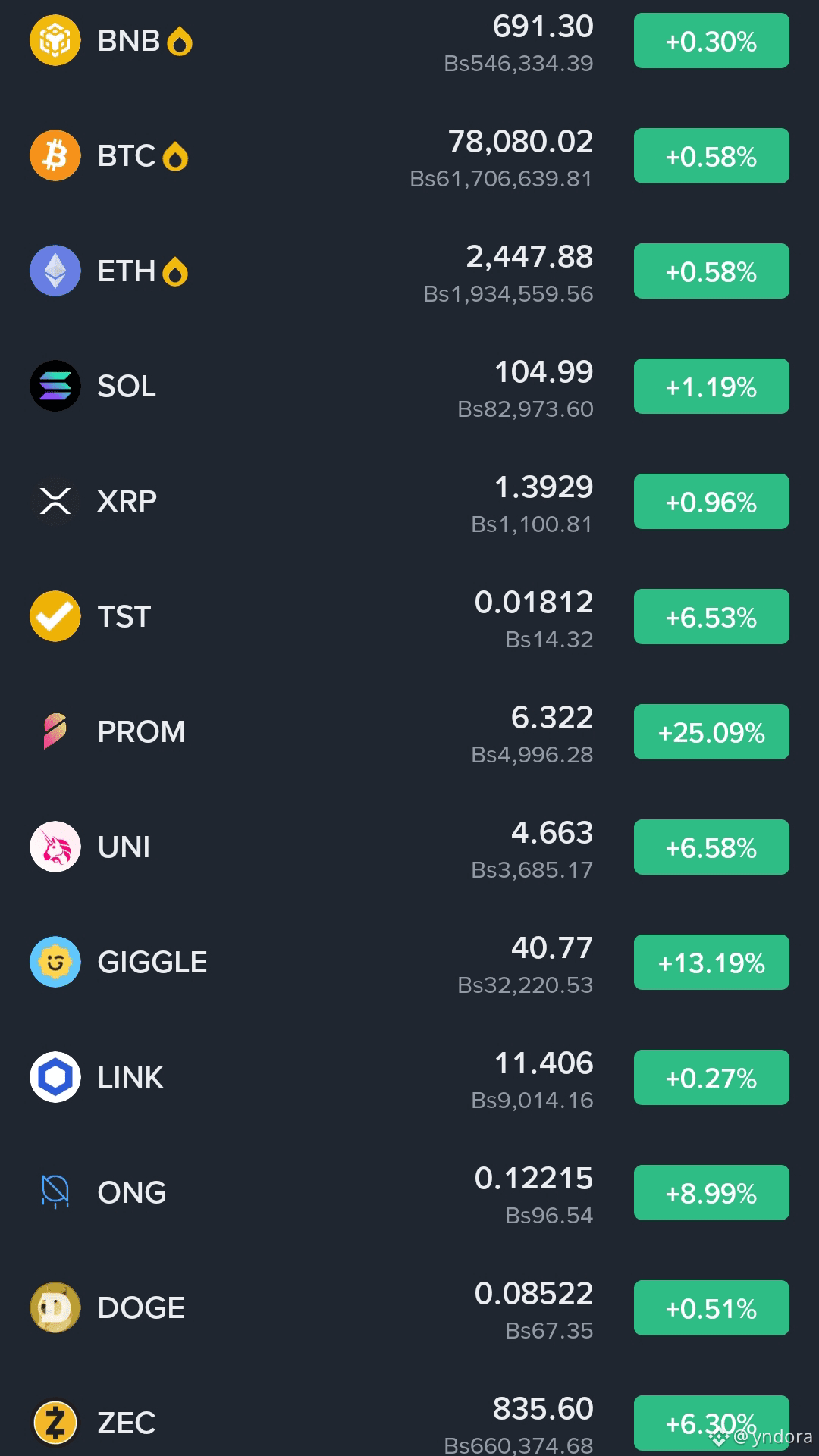Toggle the GIGGLE +13.19% change badge
The width and height of the screenshot is (819, 1456).
click(x=711, y=963)
